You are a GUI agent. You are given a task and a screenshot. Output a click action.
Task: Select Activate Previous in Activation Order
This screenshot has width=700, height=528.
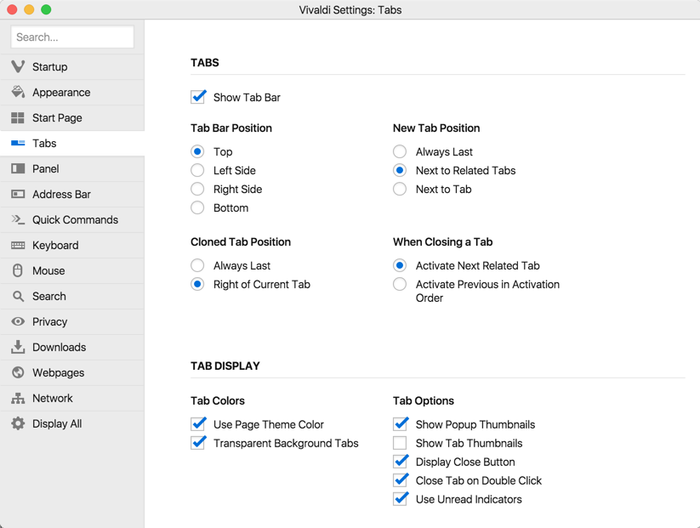coord(400,285)
